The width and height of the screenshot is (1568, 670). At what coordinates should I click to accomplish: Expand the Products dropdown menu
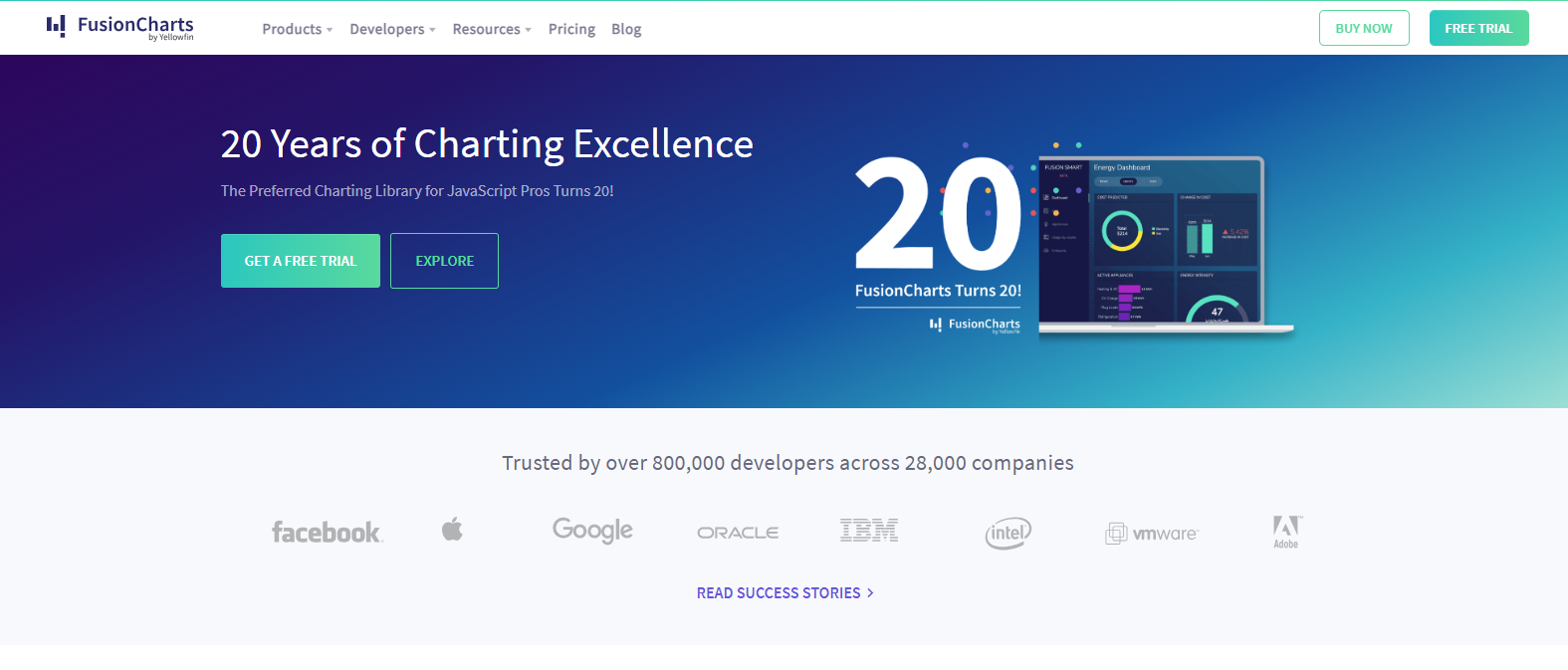pyautogui.click(x=297, y=30)
